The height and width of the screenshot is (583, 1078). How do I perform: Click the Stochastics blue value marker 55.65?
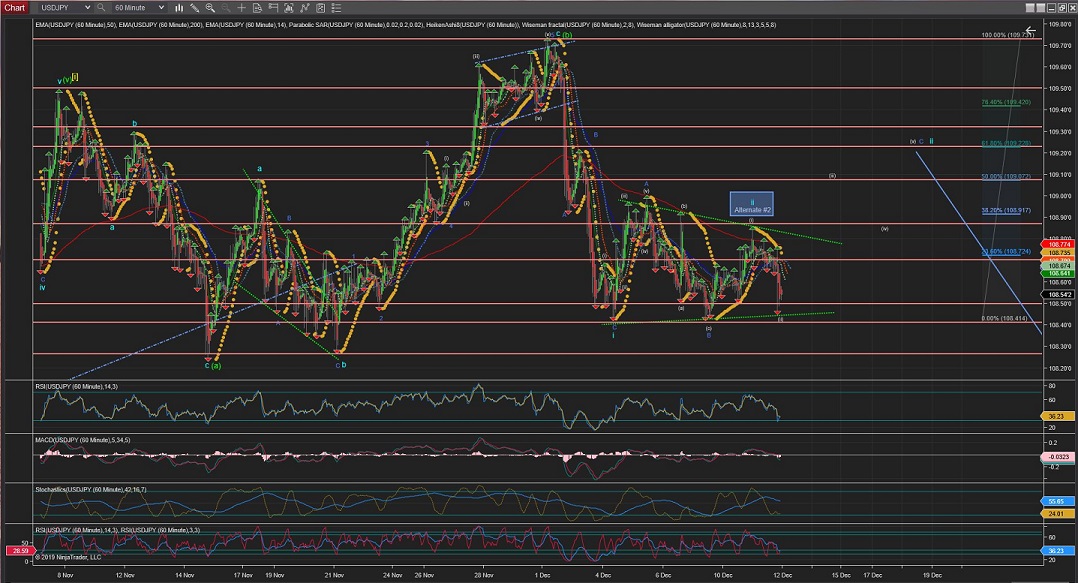tap(1057, 502)
